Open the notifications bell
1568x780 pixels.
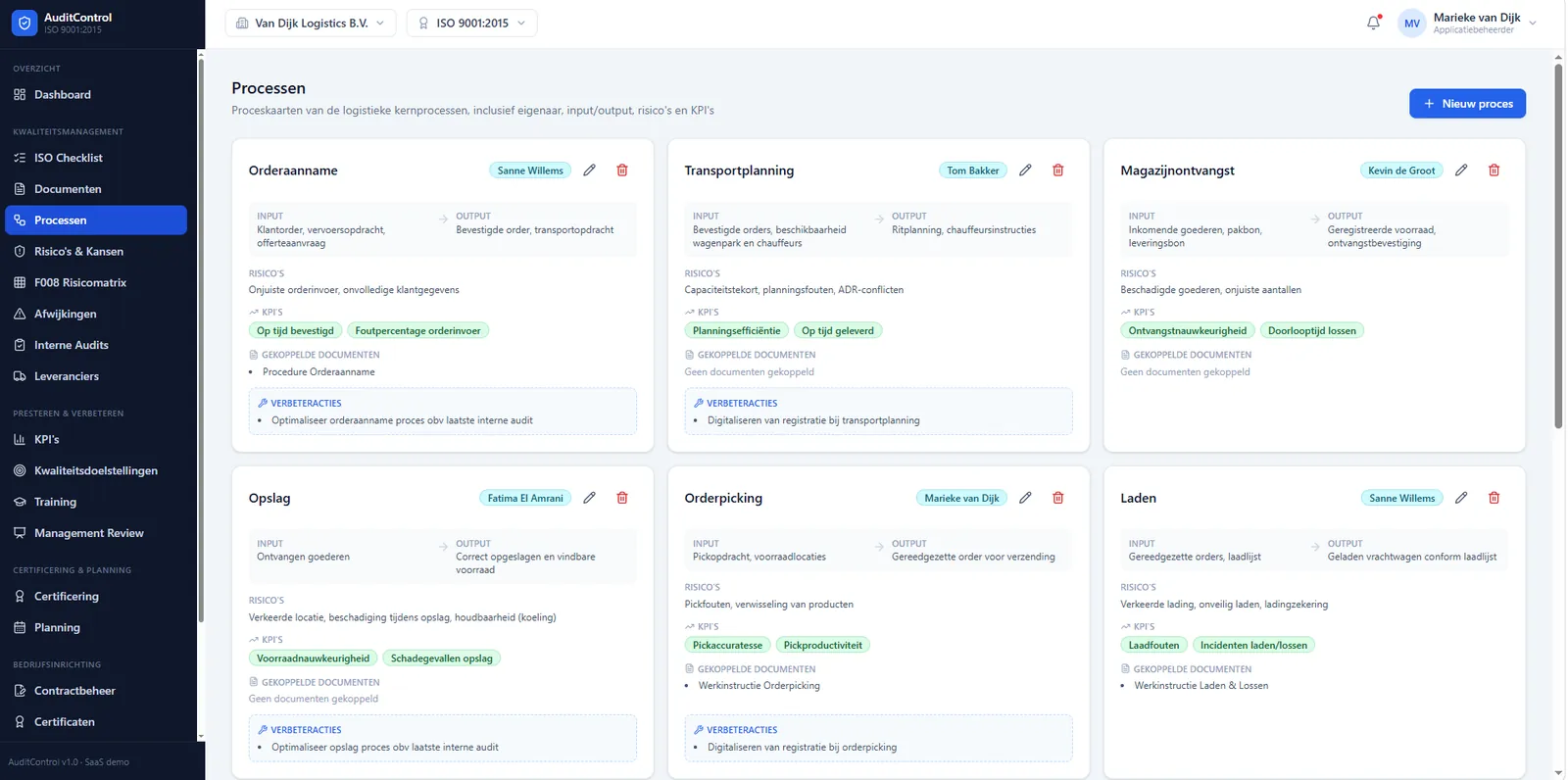1374,23
